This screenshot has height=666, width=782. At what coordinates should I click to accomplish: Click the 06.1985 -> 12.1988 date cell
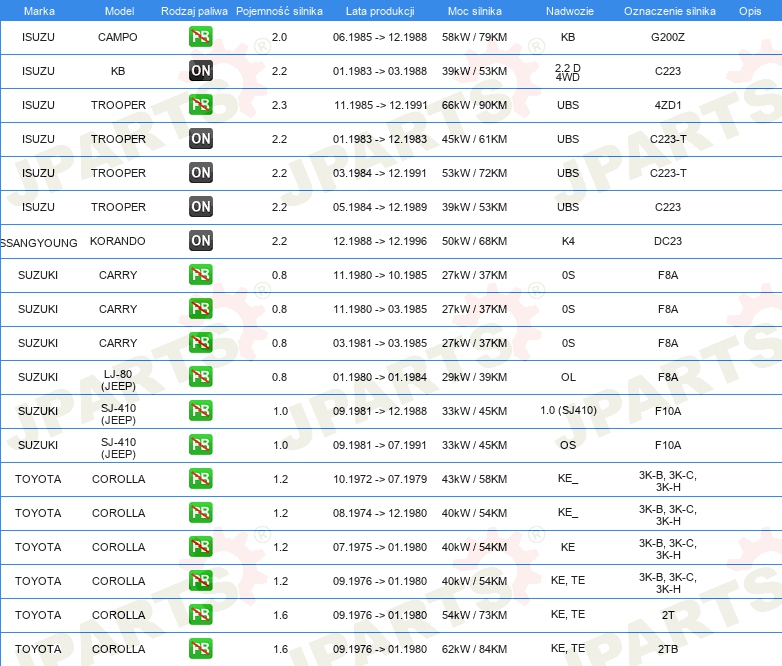click(380, 37)
